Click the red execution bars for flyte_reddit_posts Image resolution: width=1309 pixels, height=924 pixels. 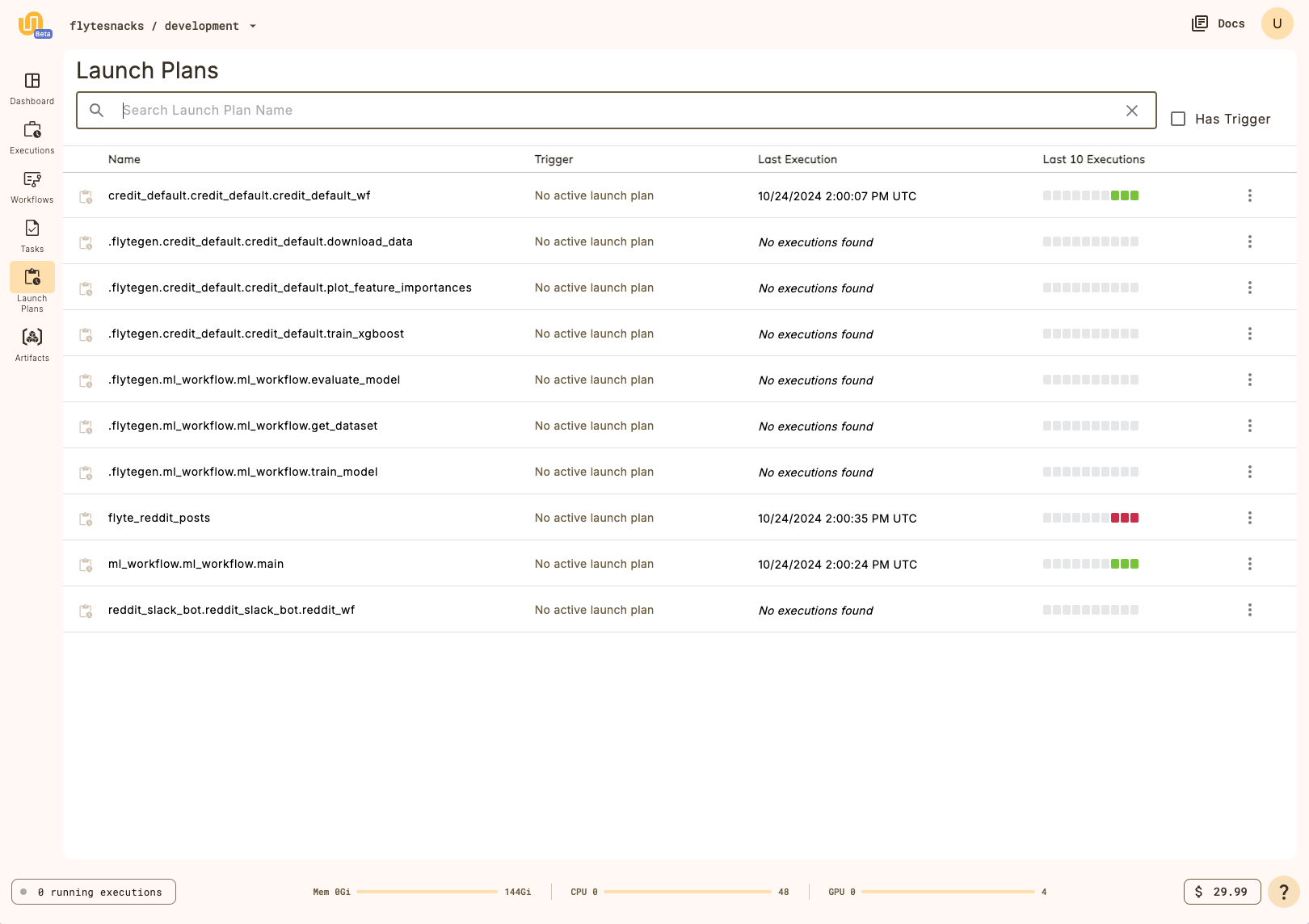tap(1124, 518)
